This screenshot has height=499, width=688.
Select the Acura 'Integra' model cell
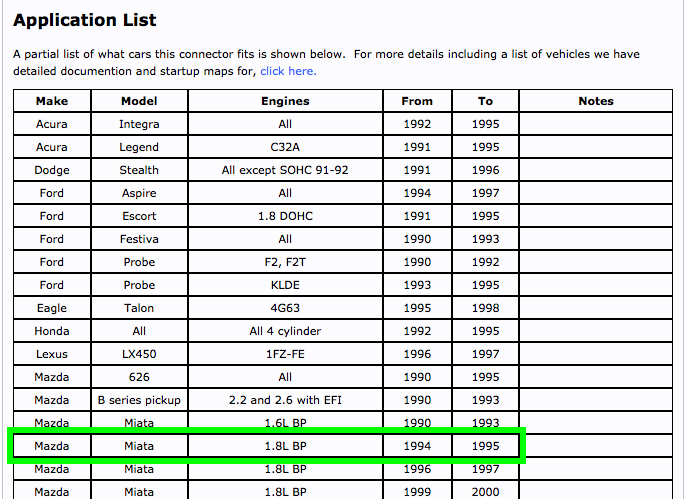pos(139,124)
